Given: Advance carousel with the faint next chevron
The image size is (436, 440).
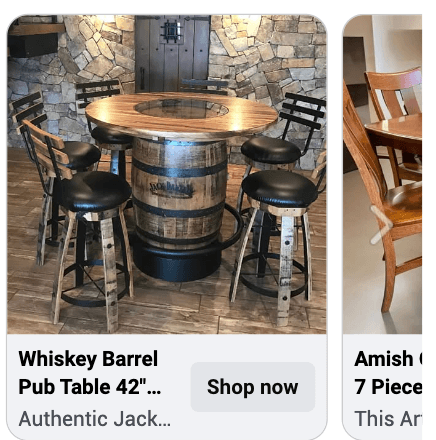Looking at the screenshot, I should [381, 225].
